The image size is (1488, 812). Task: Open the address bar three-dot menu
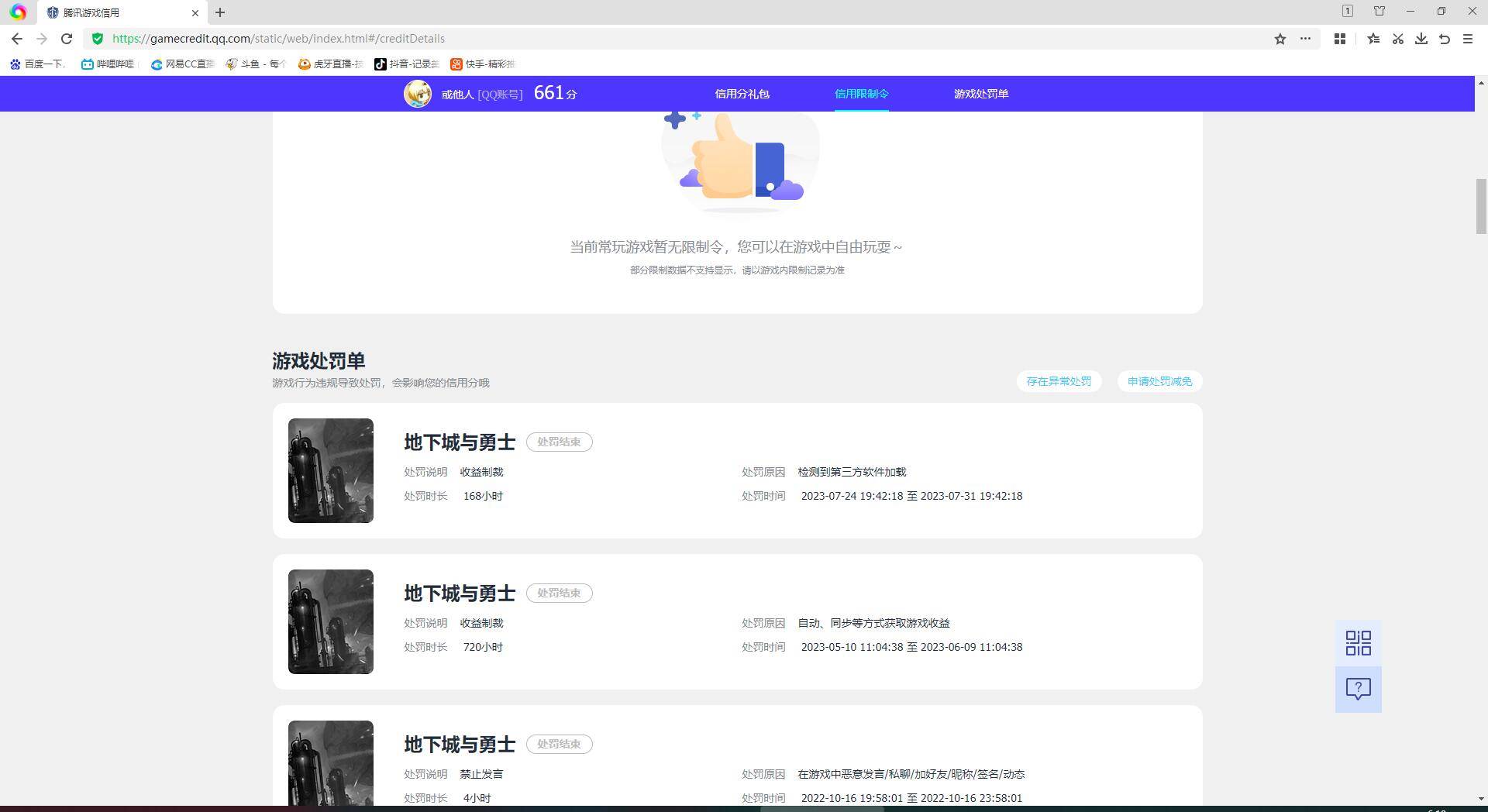(1305, 39)
